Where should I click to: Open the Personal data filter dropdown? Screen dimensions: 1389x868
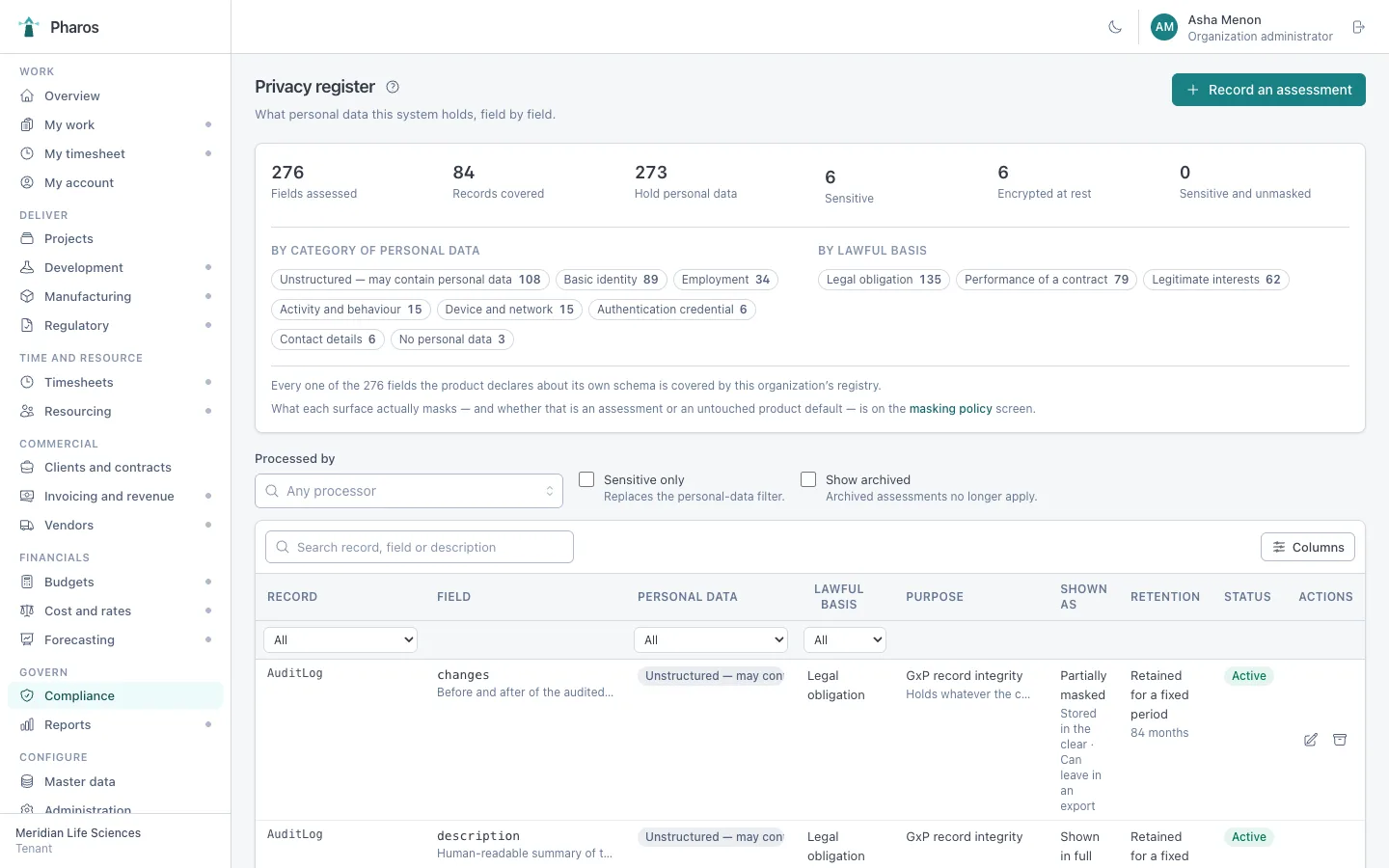coord(711,639)
